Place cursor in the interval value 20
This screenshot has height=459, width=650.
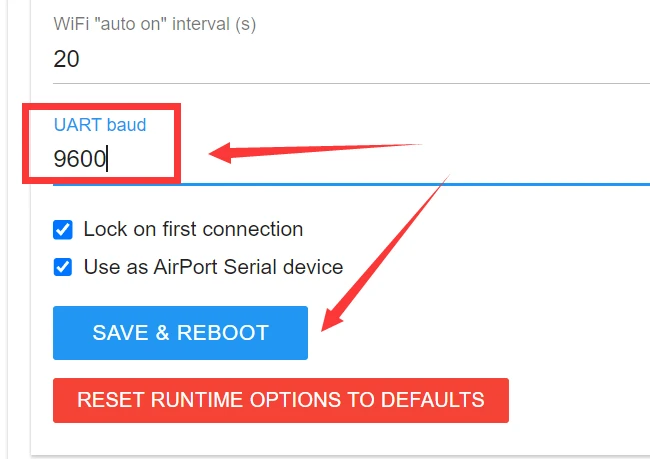tap(66, 58)
